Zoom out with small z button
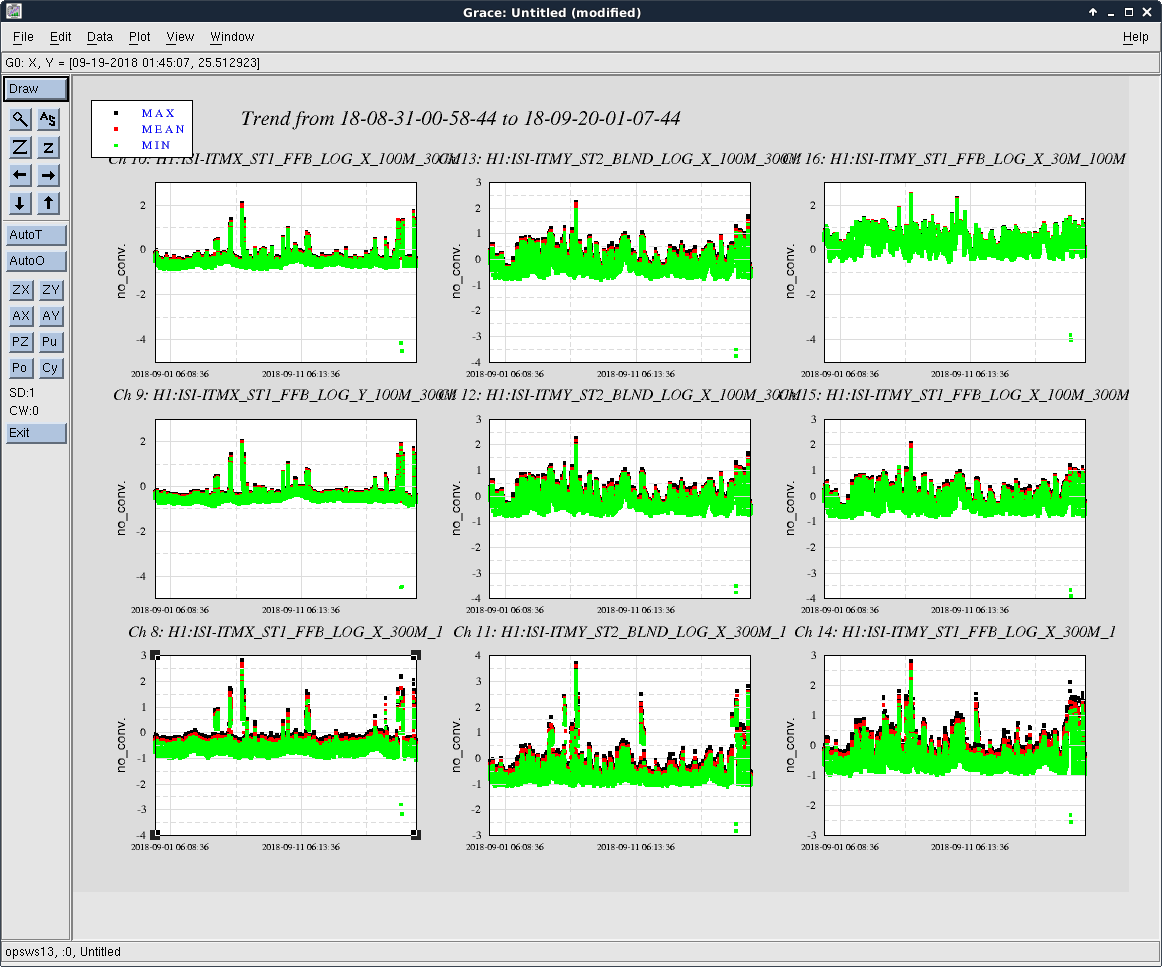This screenshot has width=1162, height=967. 48,147
